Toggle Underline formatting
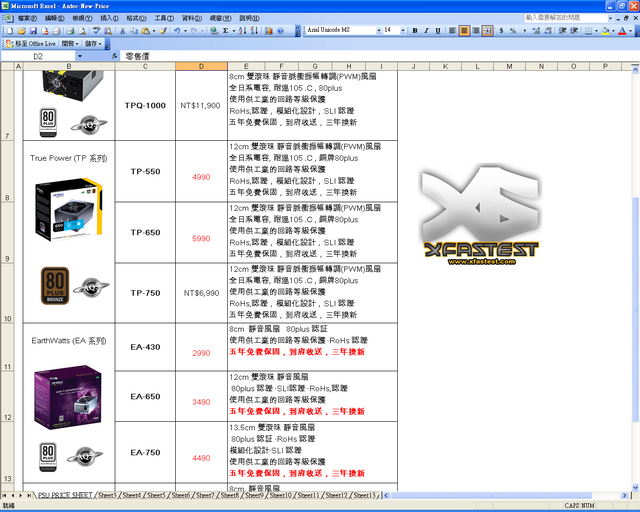 pyautogui.click(x=438, y=31)
